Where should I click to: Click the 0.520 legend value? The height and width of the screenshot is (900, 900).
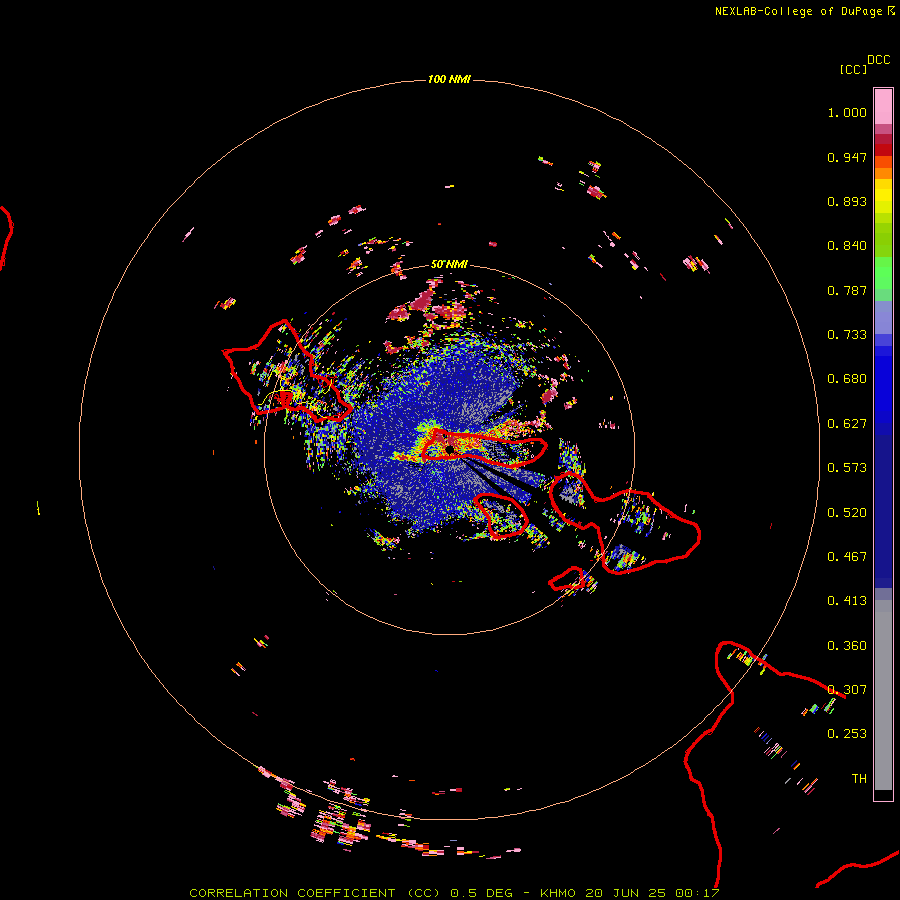click(847, 513)
